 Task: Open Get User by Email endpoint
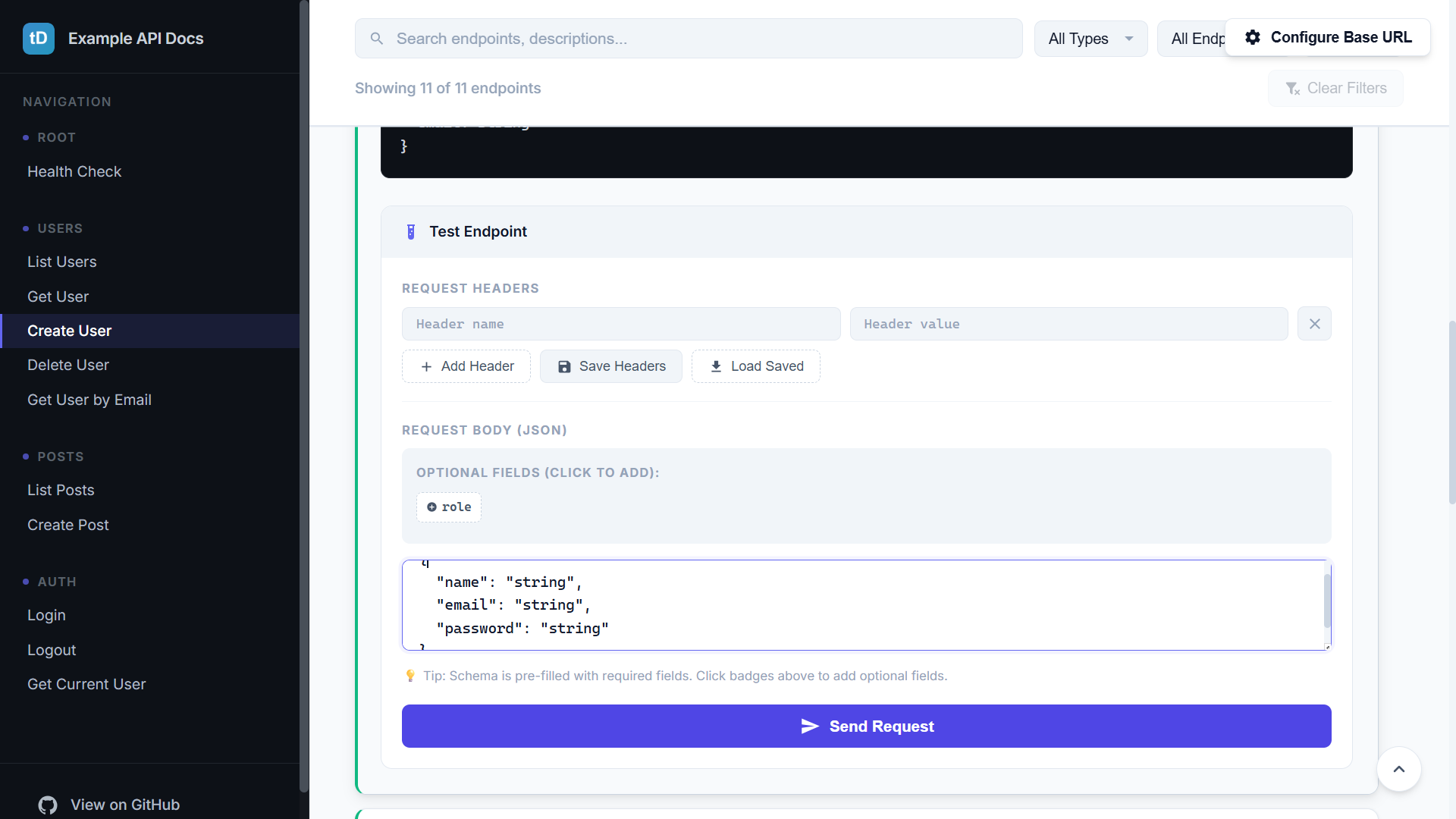(x=89, y=400)
